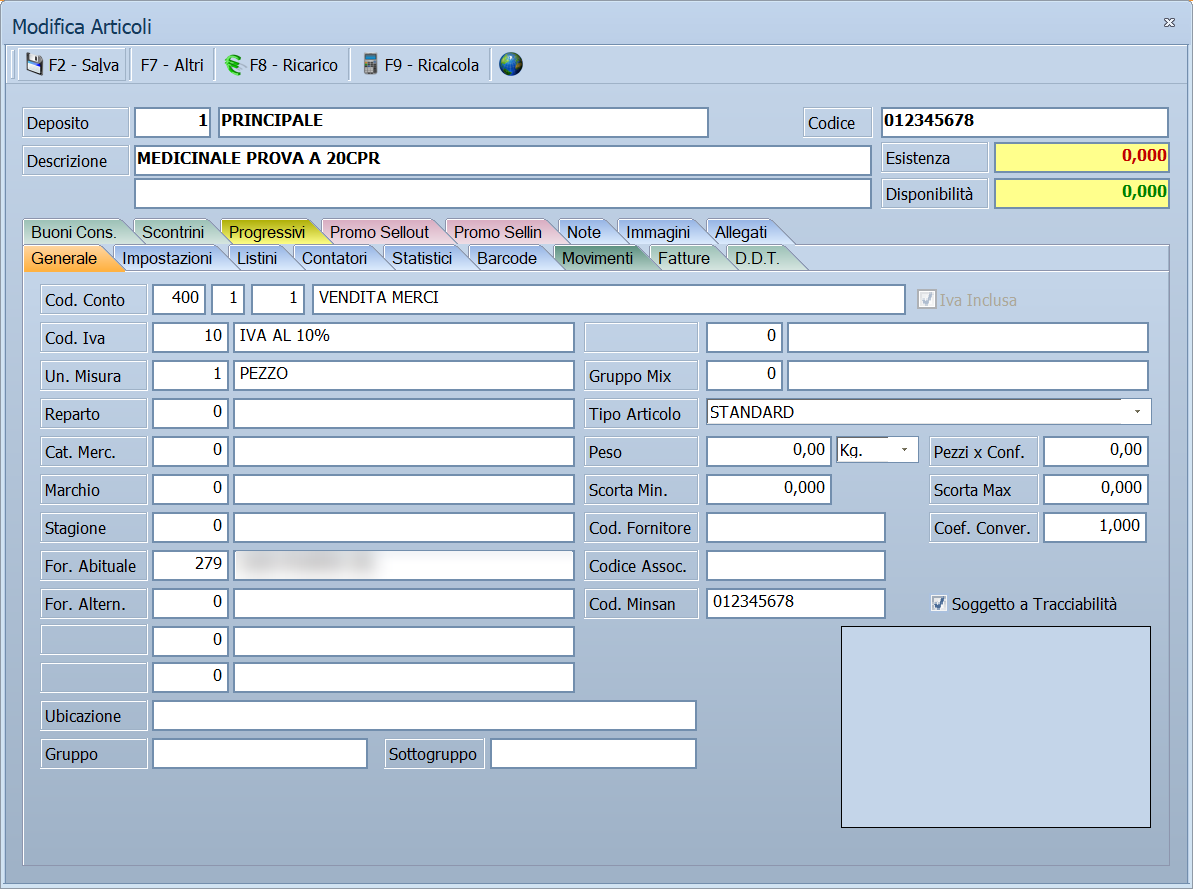1193x889 pixels.
Task: Click the Marchio label button
Action: [x=94, y=490]
